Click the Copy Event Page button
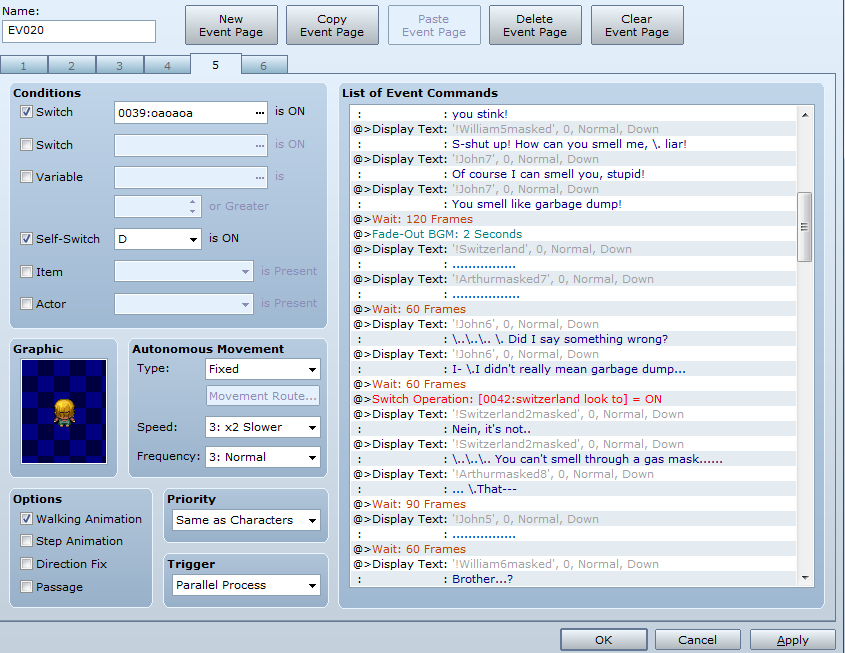This screenshot has height=653, width=845. click(332, 25)
